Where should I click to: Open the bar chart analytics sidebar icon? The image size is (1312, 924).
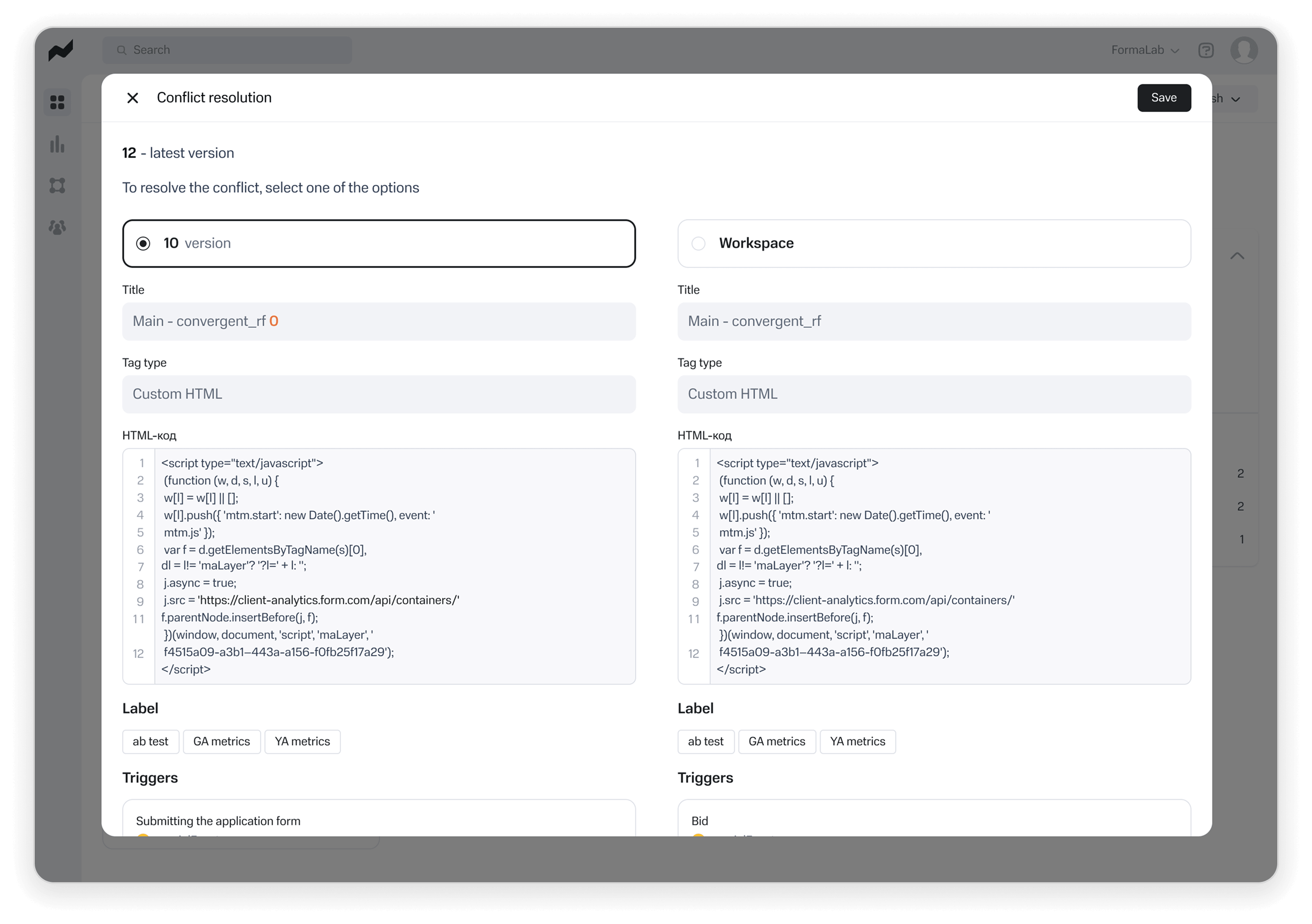57,144
